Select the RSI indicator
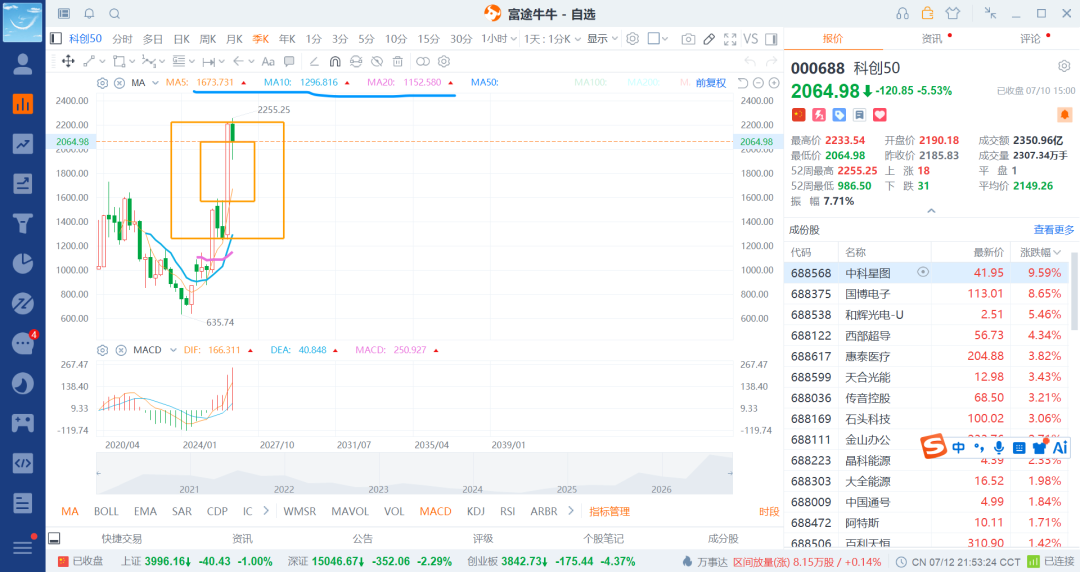 click(x=508, y=511)
